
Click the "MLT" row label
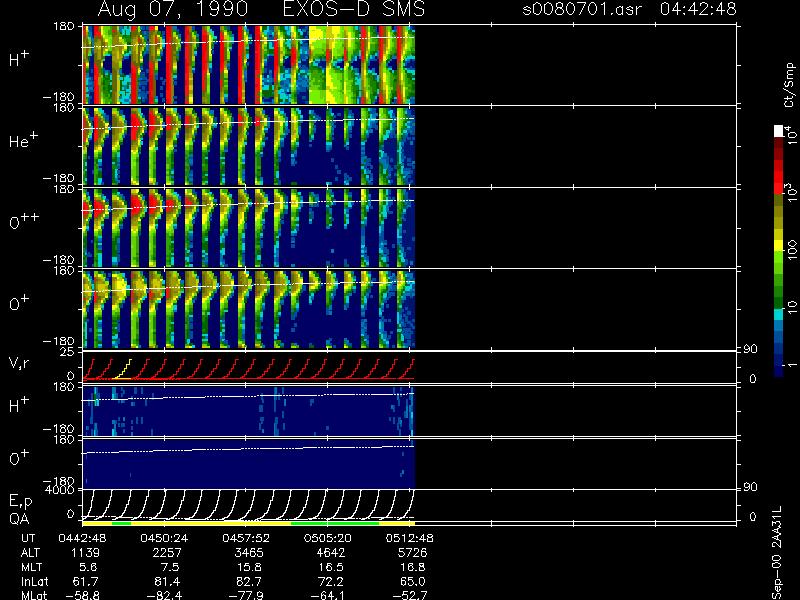tap(31, 567)
